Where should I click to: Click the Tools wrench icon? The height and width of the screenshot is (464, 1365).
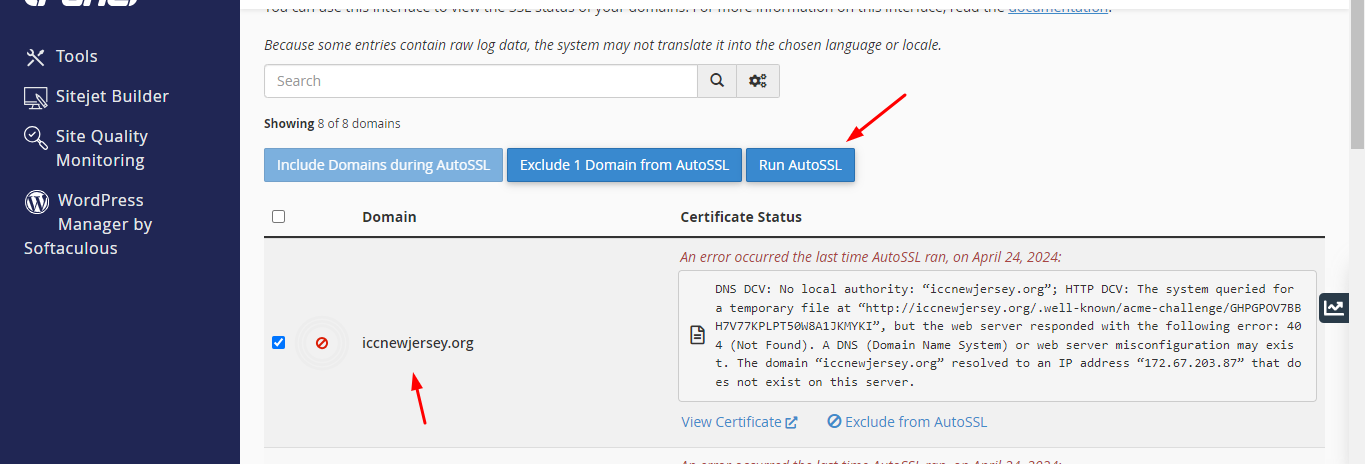tap(36, 57)
